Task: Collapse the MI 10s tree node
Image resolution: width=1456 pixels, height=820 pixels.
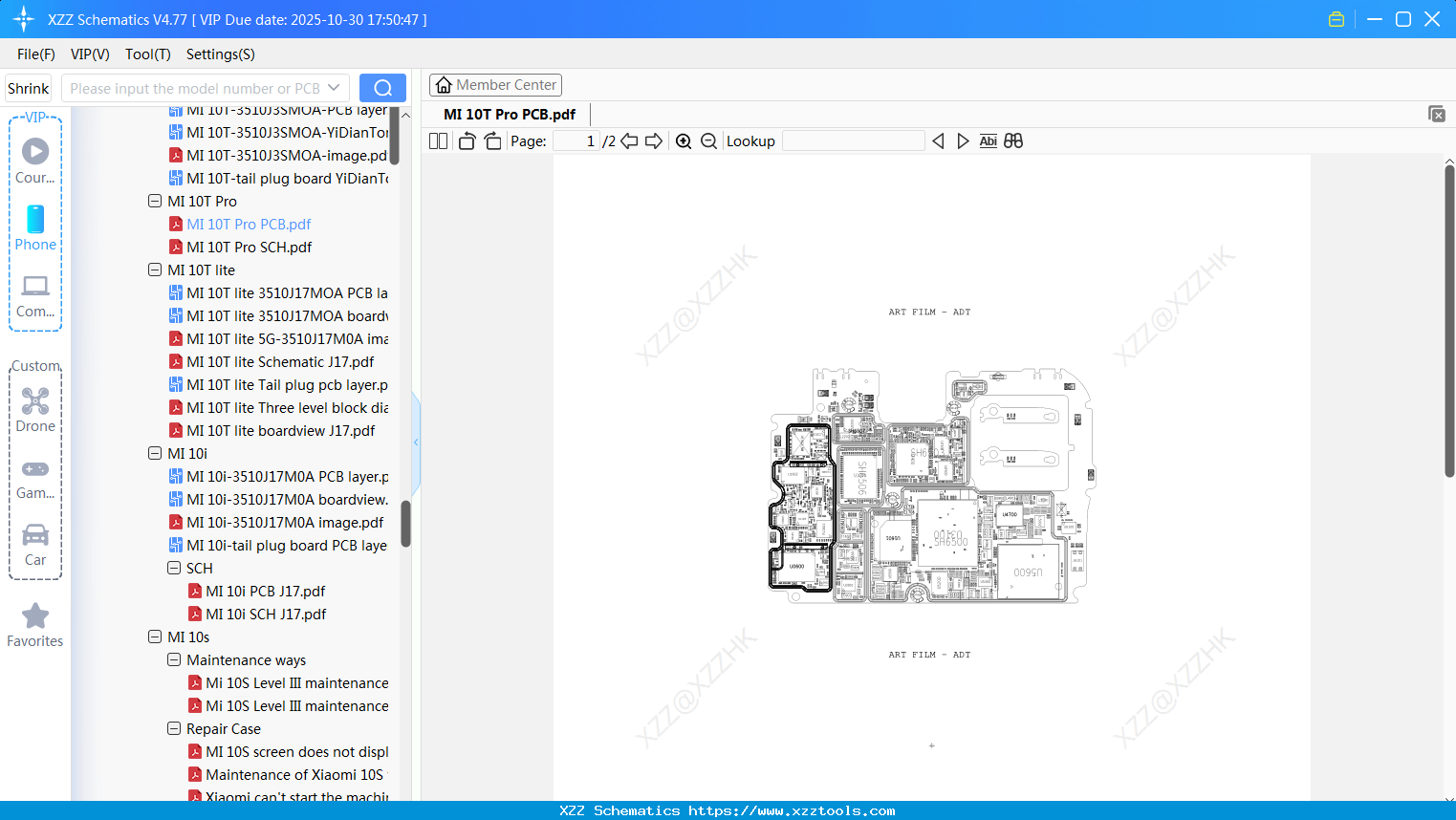Action: tap(155, 637)
